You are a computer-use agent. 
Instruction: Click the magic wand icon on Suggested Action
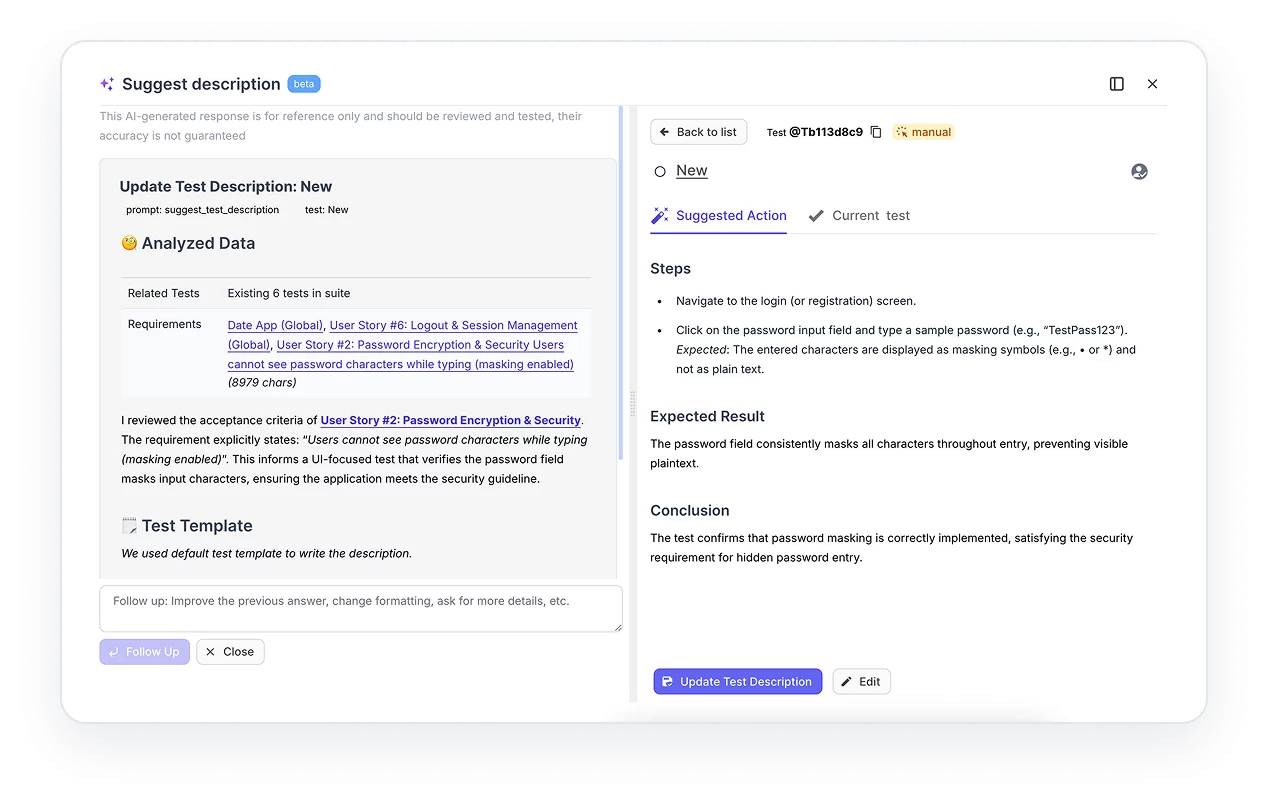coord(659,215)
